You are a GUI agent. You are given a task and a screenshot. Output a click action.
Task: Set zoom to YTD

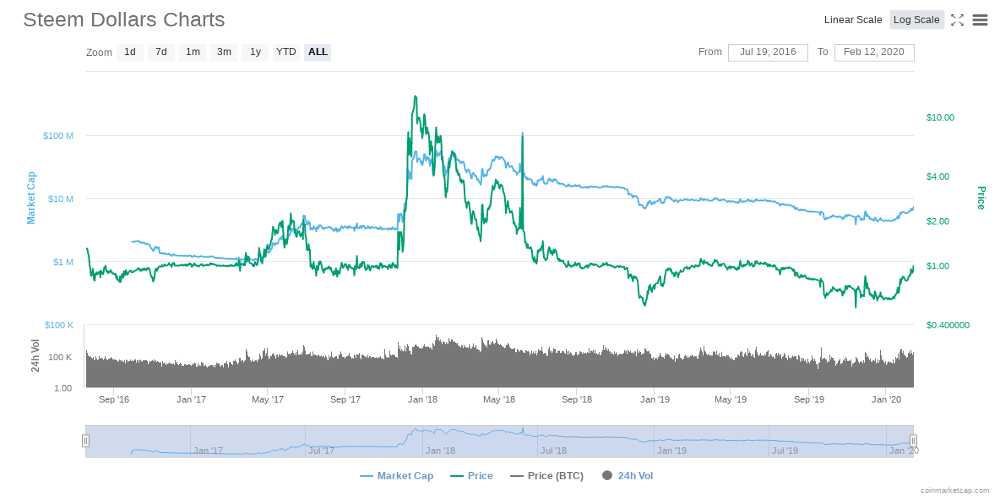tap(286, 52)
